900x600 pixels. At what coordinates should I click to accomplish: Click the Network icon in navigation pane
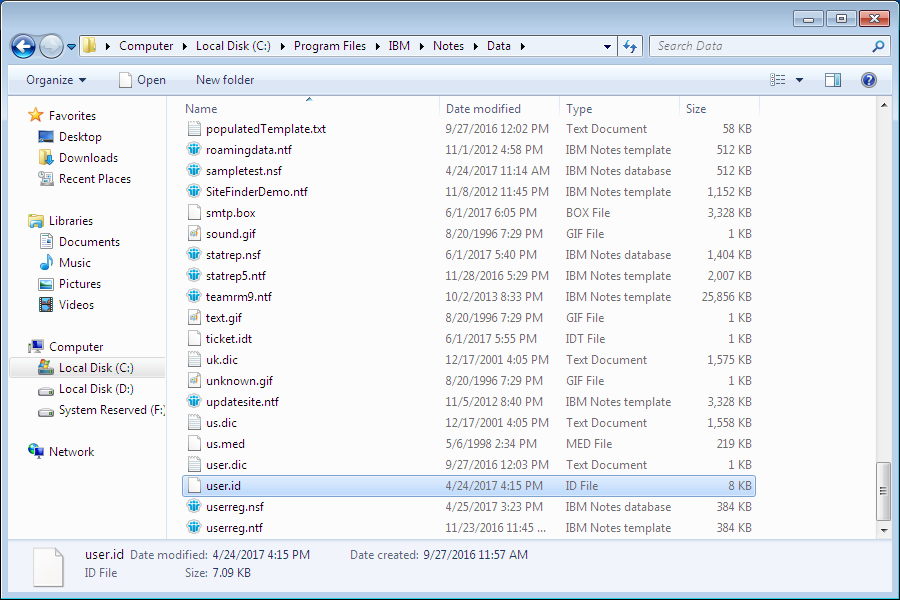[36, 452]
